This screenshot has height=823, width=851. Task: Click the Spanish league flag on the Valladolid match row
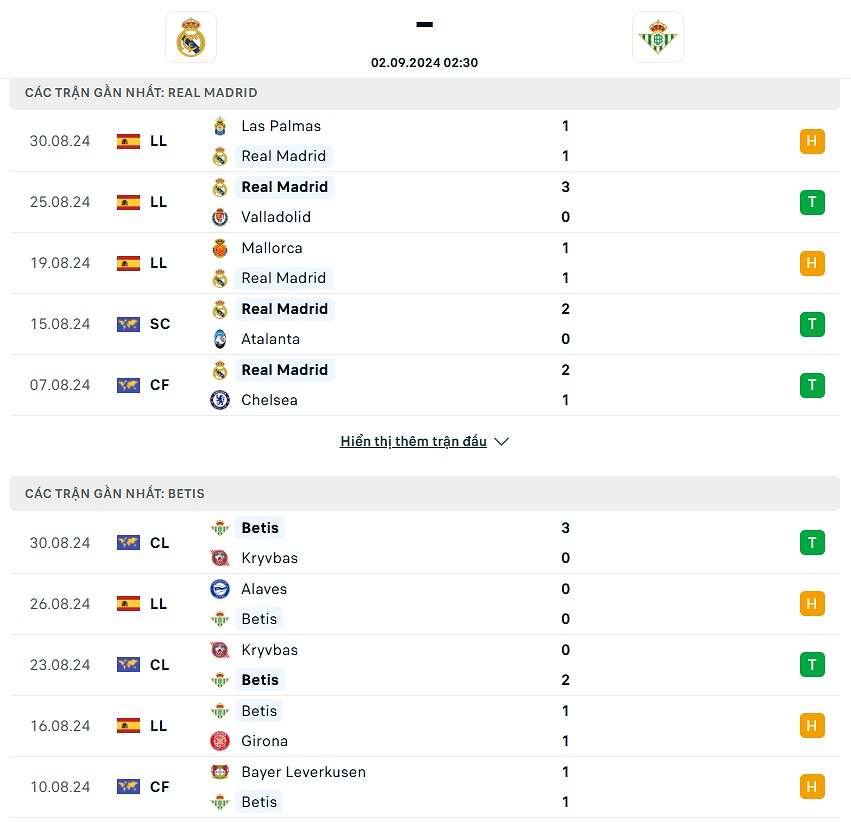point(127,202)
